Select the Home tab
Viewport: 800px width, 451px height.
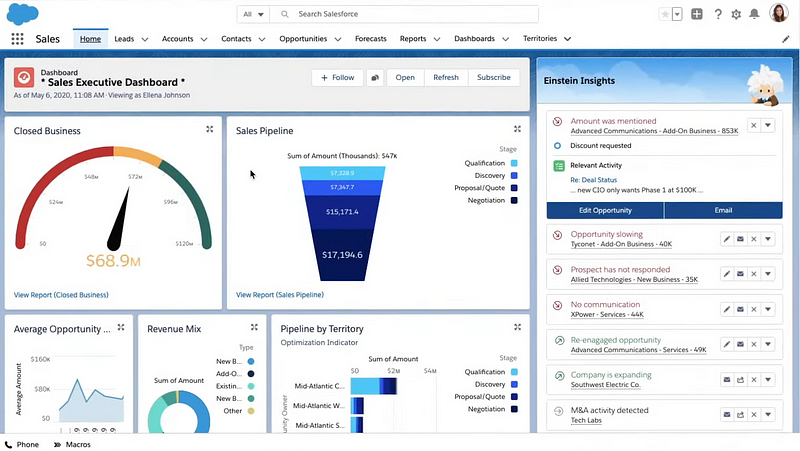(90, 39)
